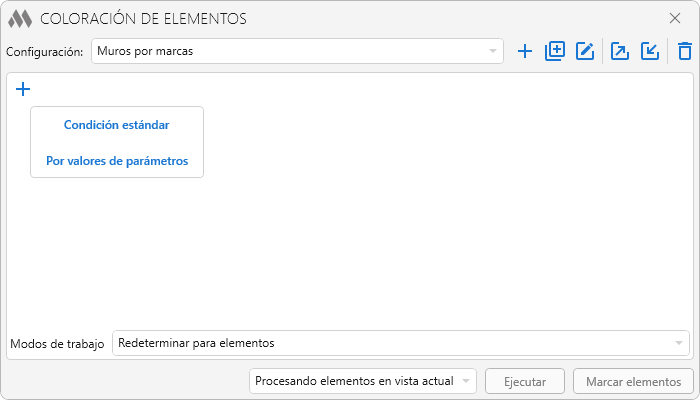Click the app logo in title bar

pos(20,18)
